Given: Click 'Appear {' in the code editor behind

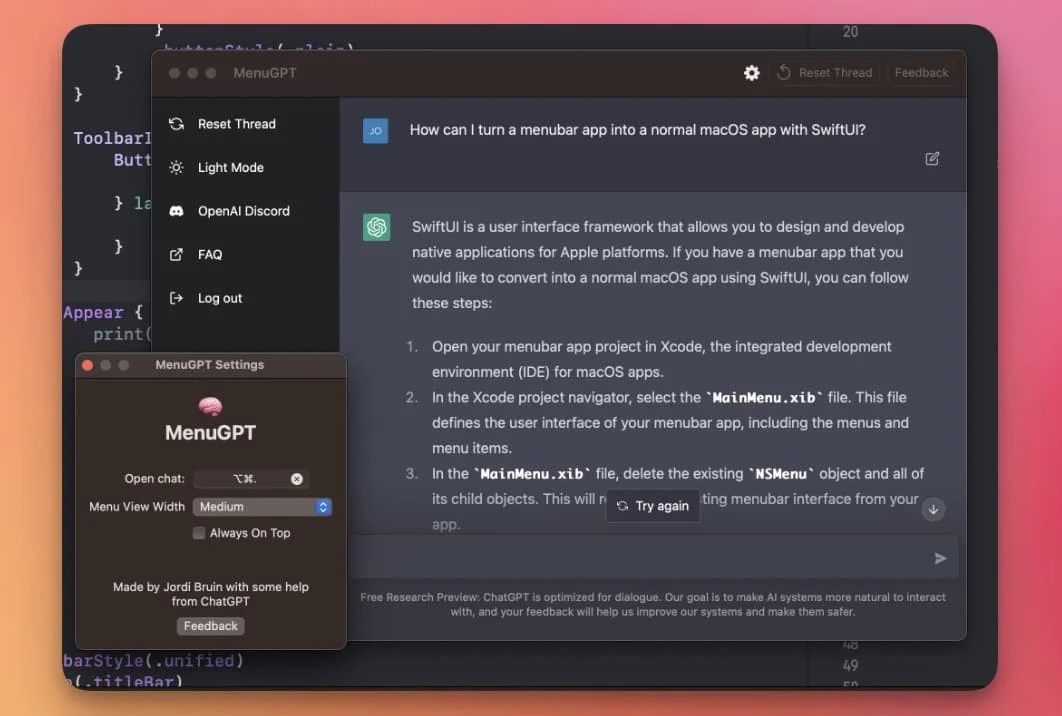Looking at the screenshot, I should [103, 312].
